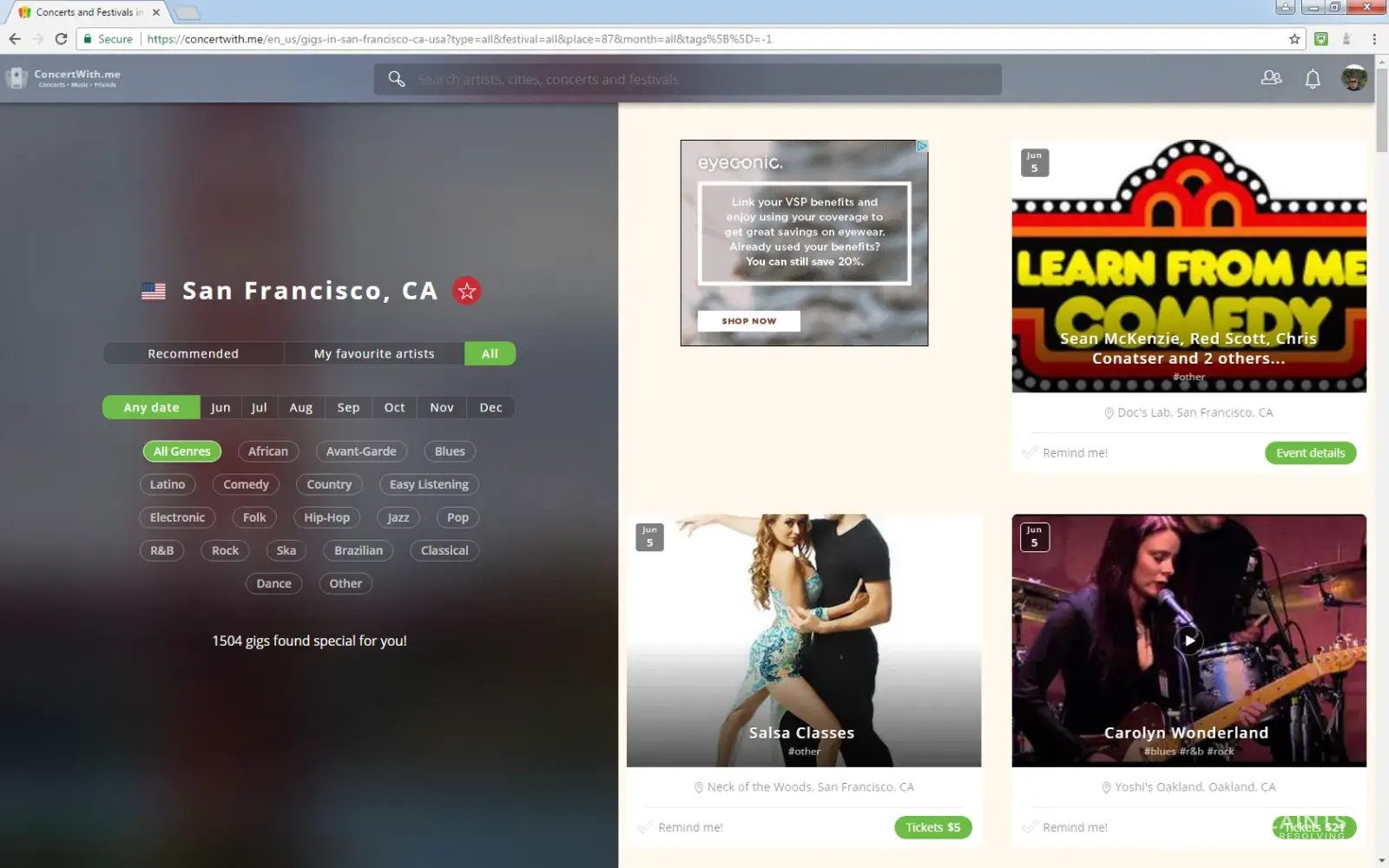Select the Any date filter
The image size is (1389, 868).
click(x=151, y=407)
